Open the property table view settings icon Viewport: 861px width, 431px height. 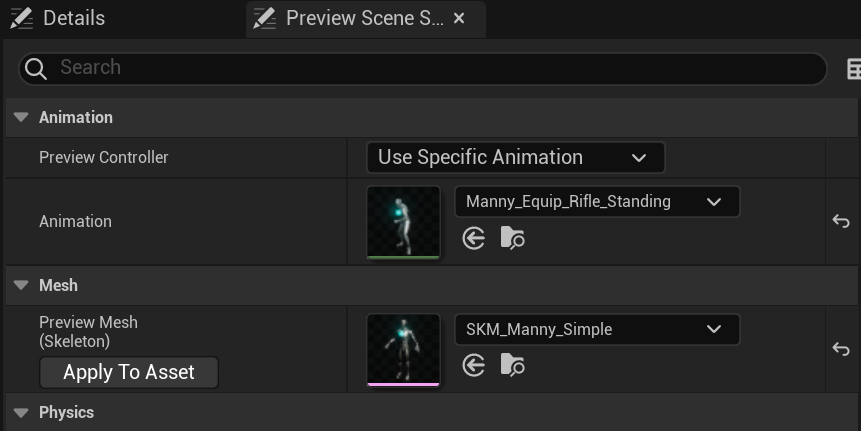[x=853, y=68]
